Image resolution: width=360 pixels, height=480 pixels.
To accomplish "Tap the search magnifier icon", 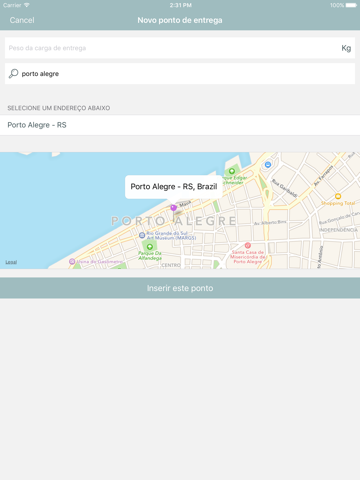I will [13, 73].
